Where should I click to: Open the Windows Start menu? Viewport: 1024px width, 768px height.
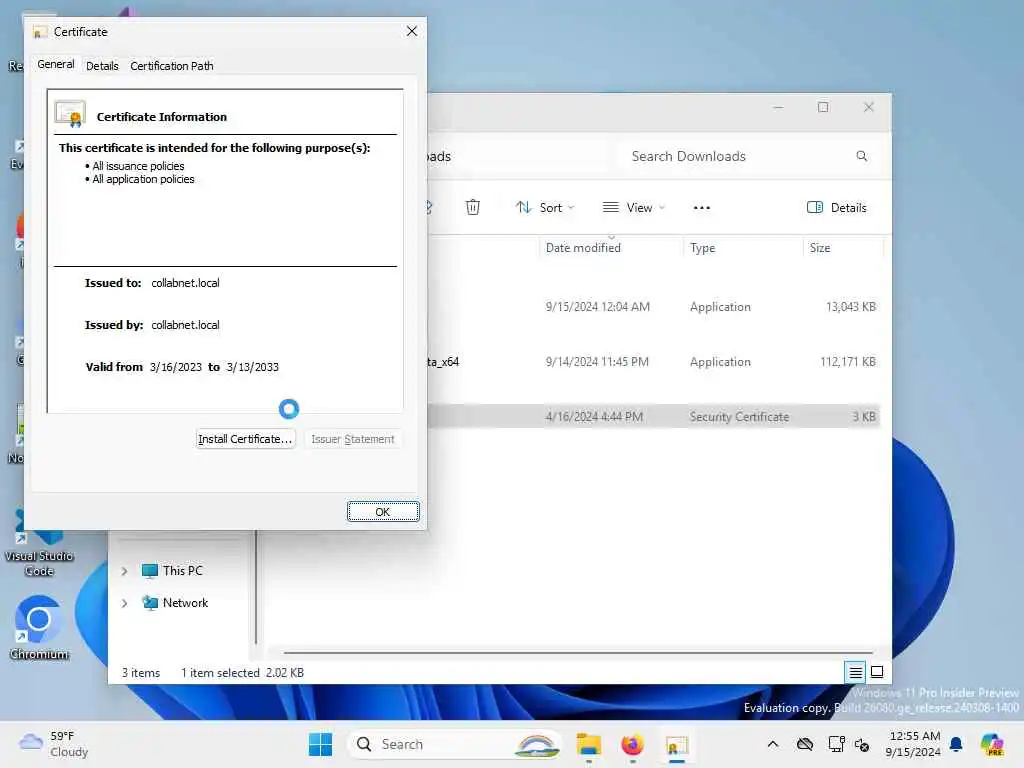[x=320, y=744]
